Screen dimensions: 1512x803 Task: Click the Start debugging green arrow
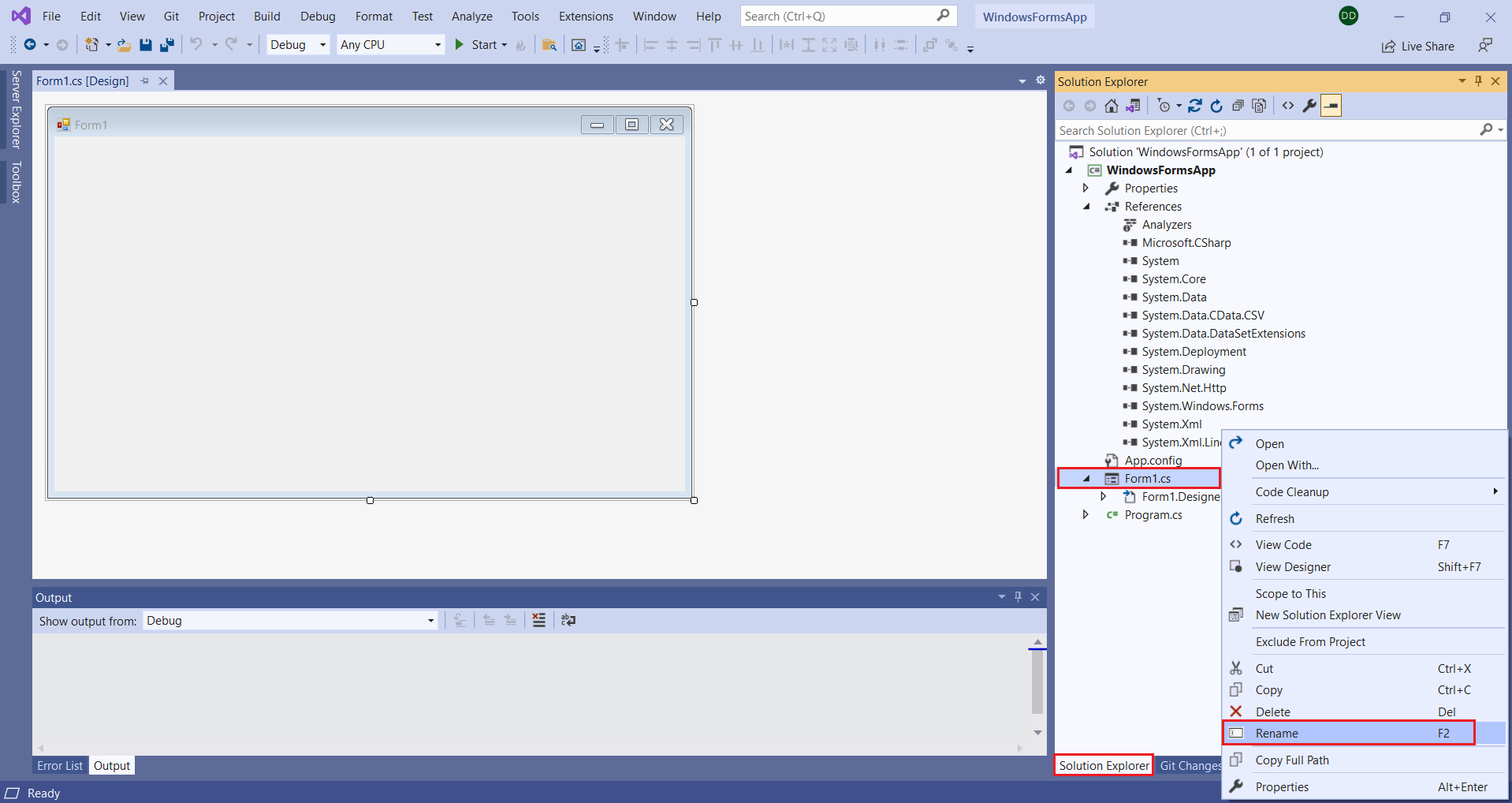click(460, 45)
